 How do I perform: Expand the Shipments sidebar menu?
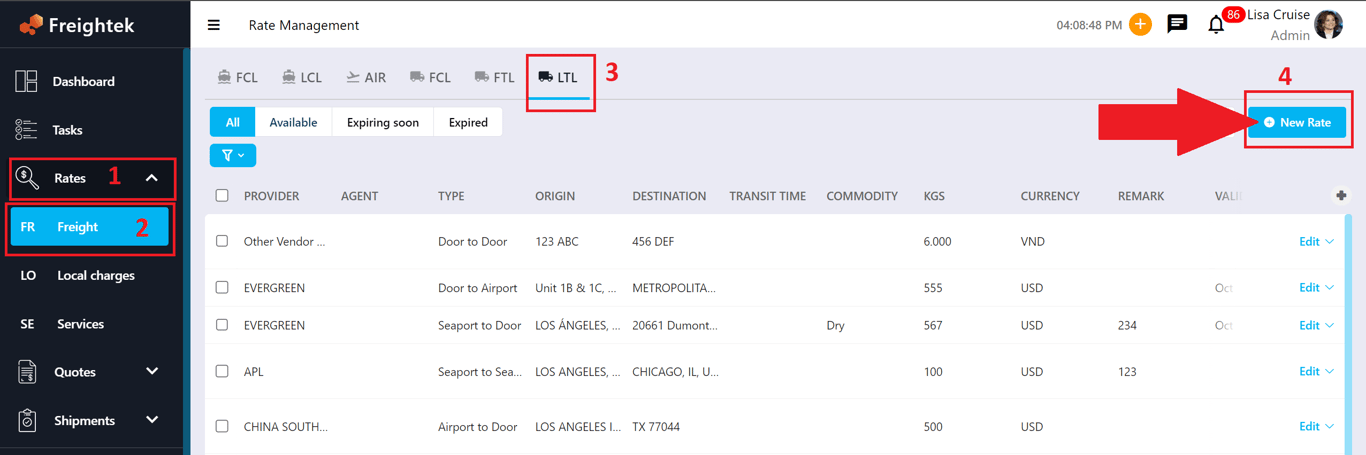click(152, 420)
